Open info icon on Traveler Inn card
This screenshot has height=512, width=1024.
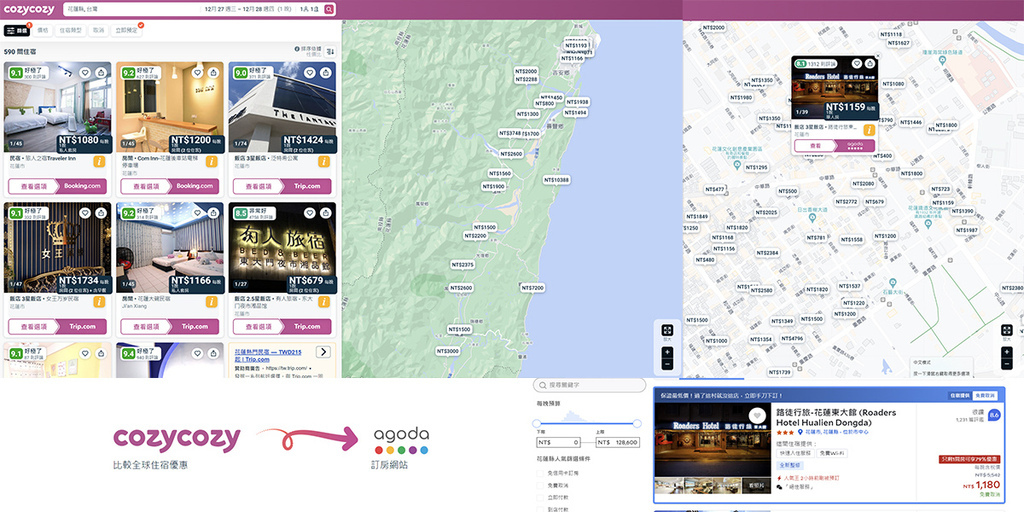pyautogui.click(x=100, y=161)
